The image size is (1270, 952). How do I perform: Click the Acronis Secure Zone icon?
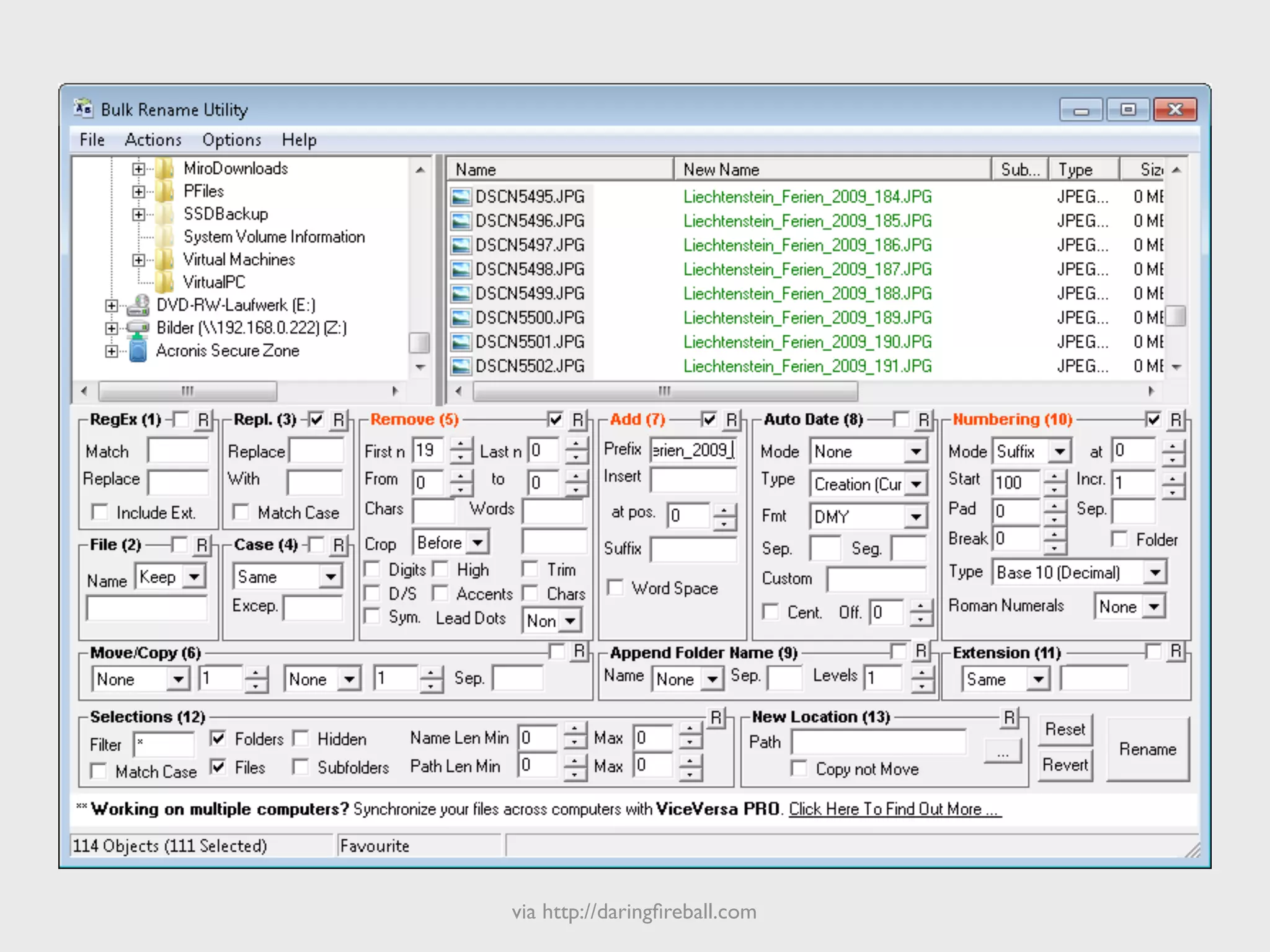138,351
